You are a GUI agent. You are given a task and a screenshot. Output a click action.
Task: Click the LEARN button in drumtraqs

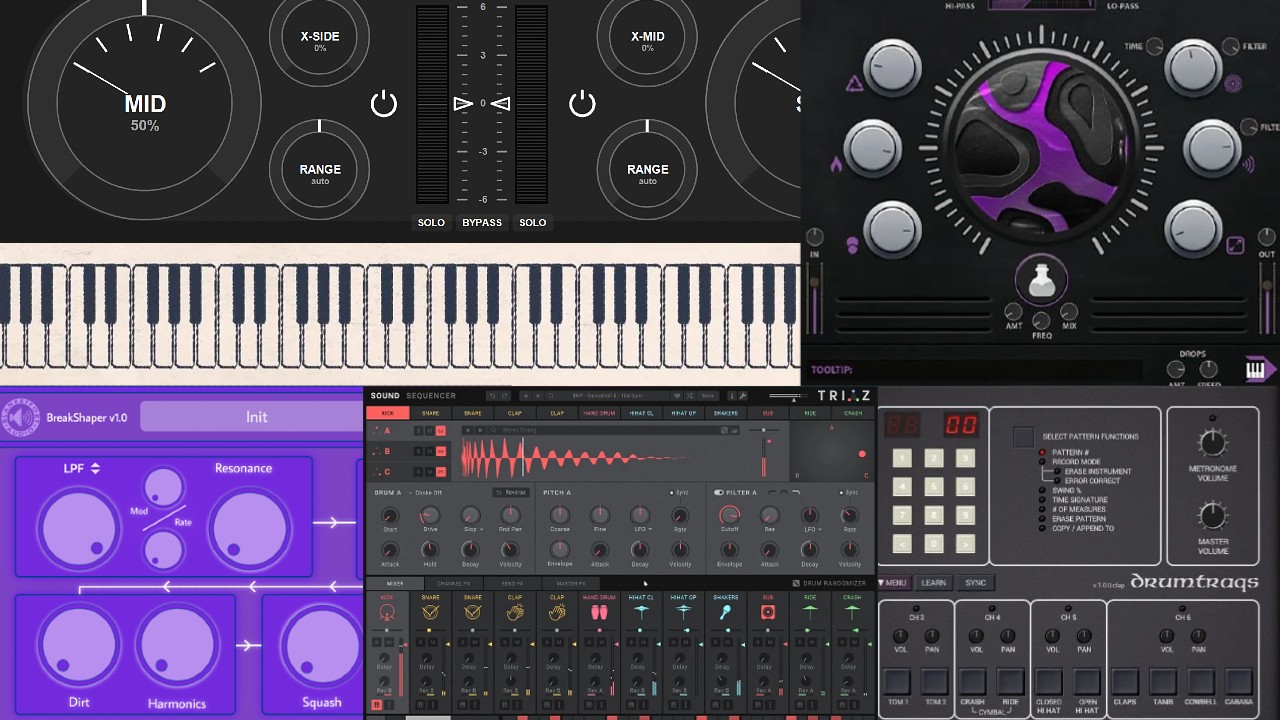pos(934,583)
